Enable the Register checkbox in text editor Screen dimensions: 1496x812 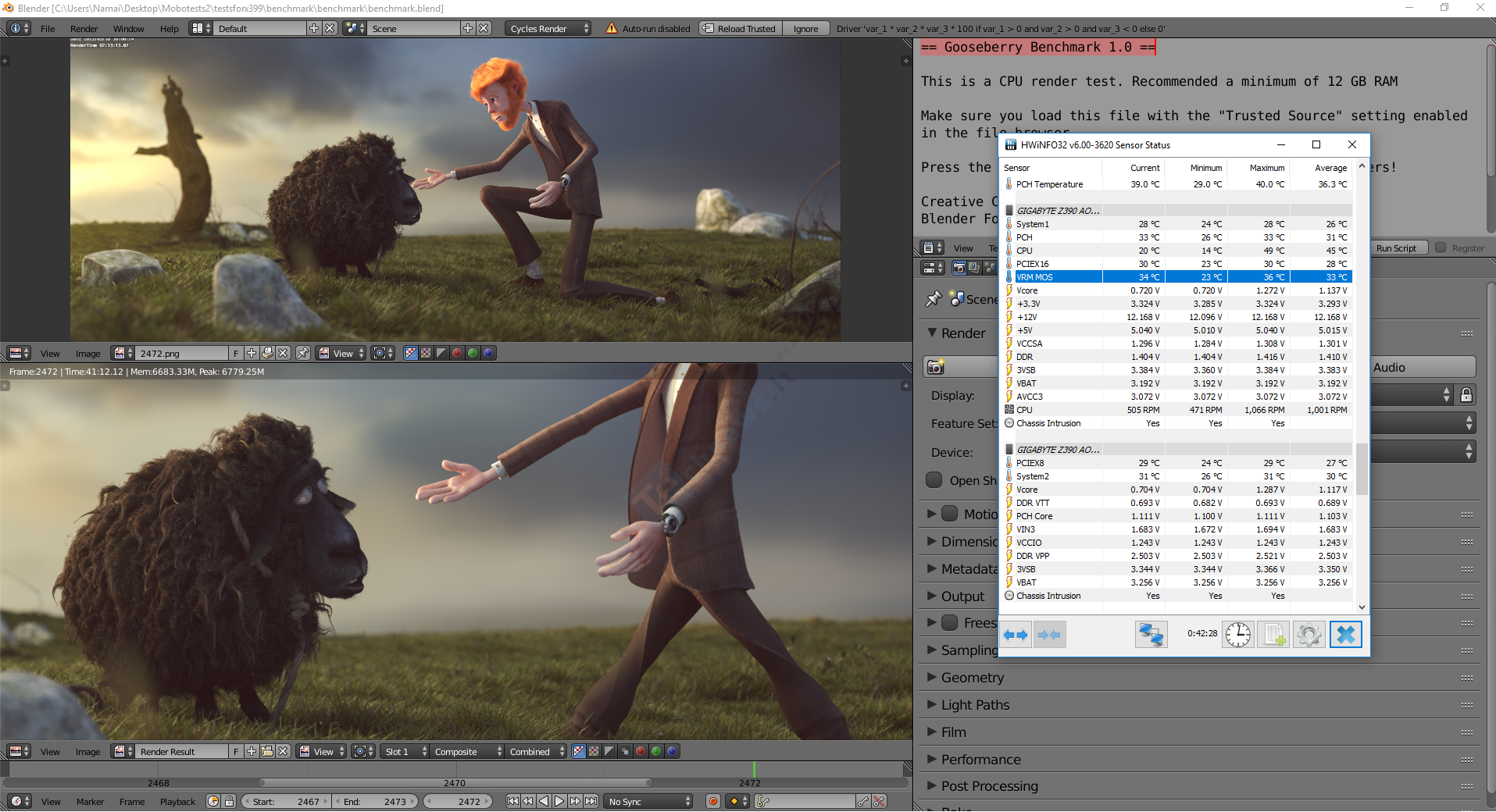[x=1441, y=248]
